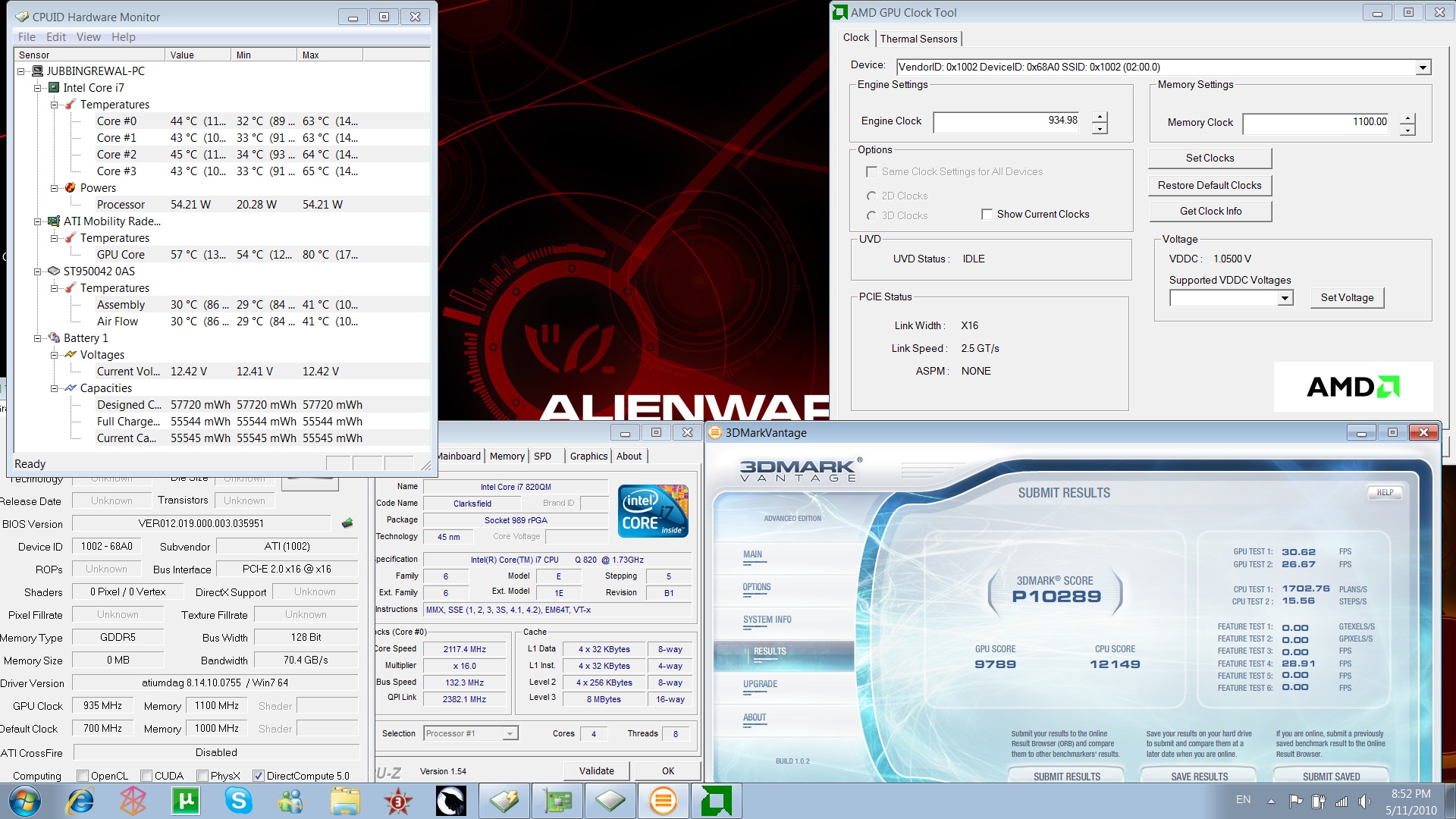Switch to CPUID Hardware Monitor taskbar button

coord(504,801)
